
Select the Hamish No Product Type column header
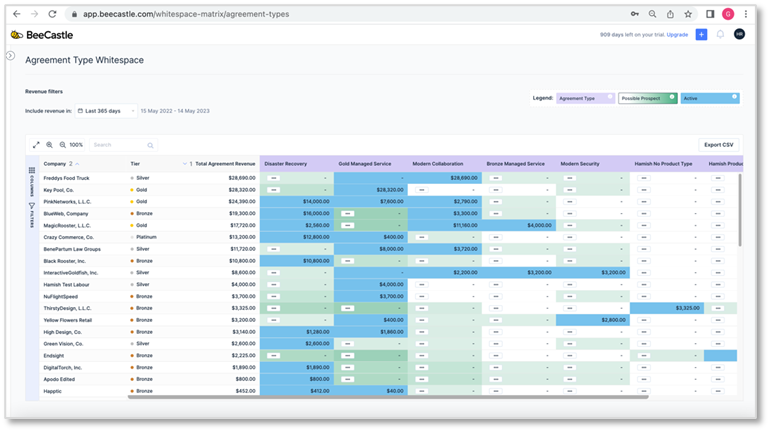663,164
